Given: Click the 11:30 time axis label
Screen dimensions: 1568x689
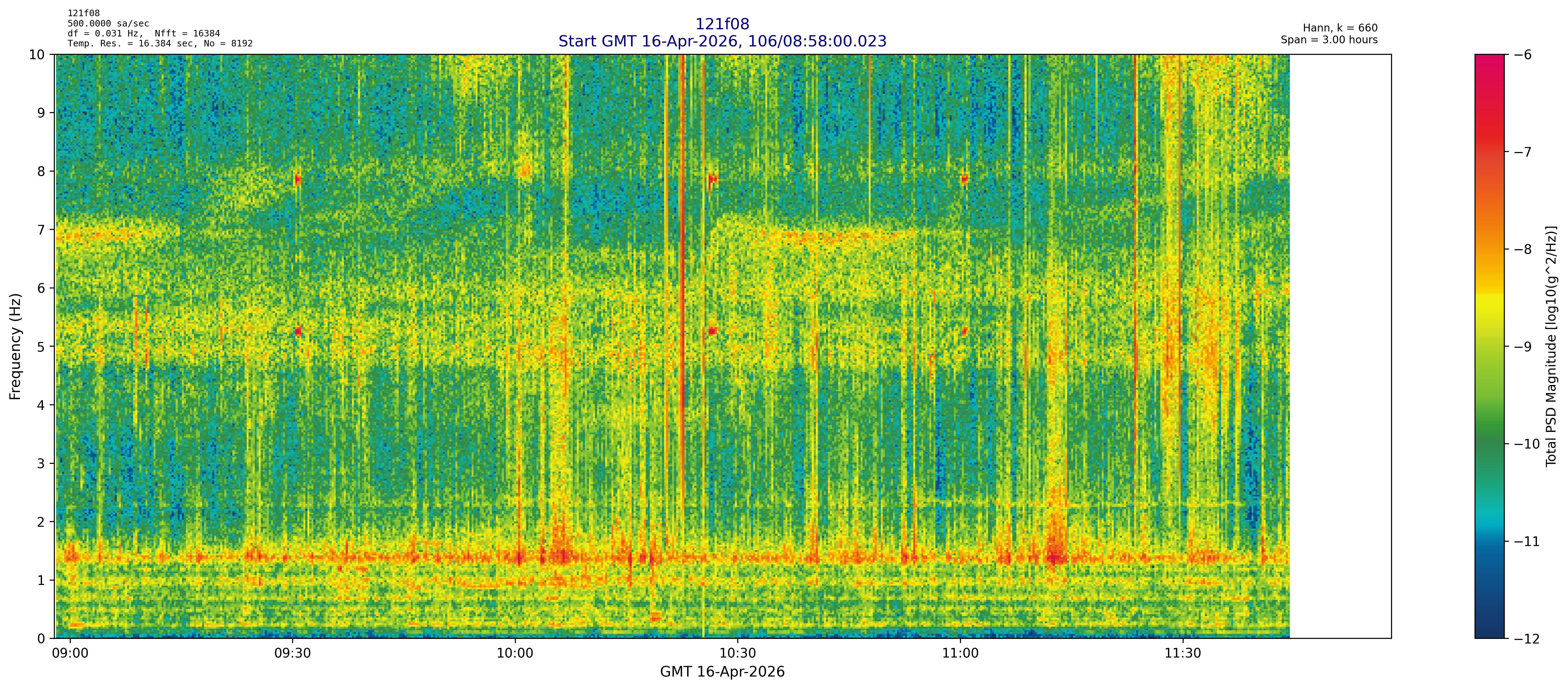Looking at the screenshot, I should [1183, 654].
